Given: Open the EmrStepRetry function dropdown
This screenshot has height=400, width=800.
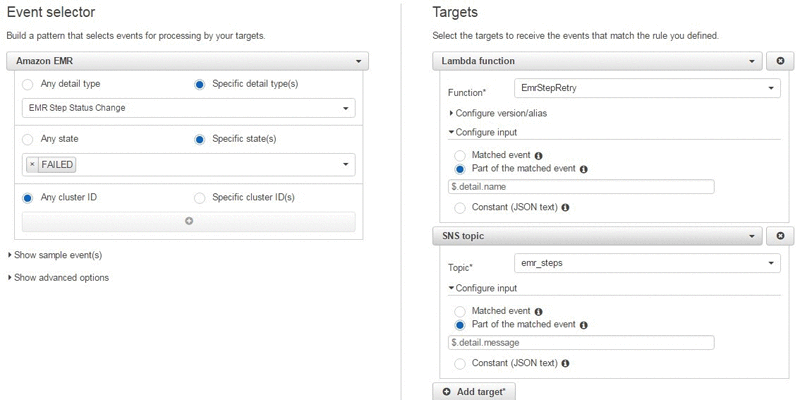Looking at the screenshot, I should click(x=646, y=88).
